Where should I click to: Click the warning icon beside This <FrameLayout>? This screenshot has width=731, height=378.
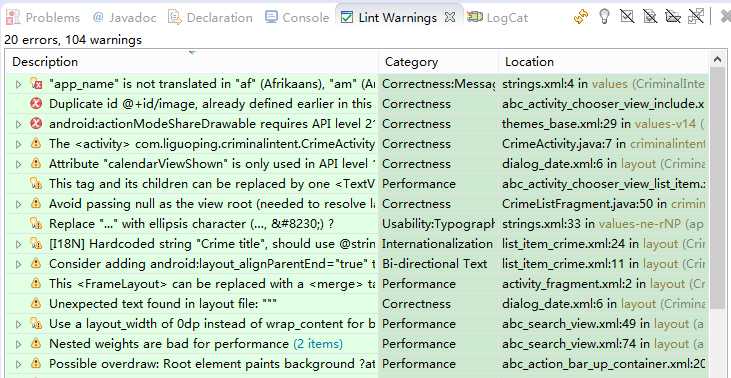[x=36, y=283]
